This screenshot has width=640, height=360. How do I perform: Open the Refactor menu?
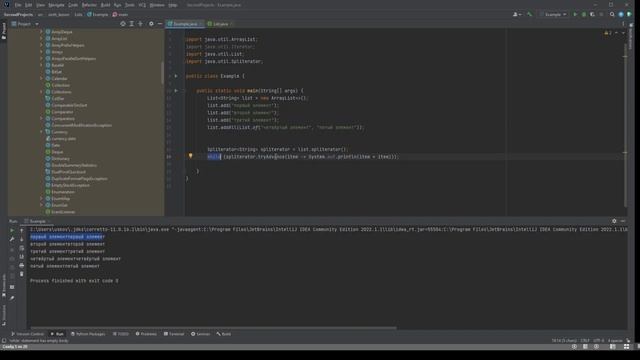click(89, 5)
